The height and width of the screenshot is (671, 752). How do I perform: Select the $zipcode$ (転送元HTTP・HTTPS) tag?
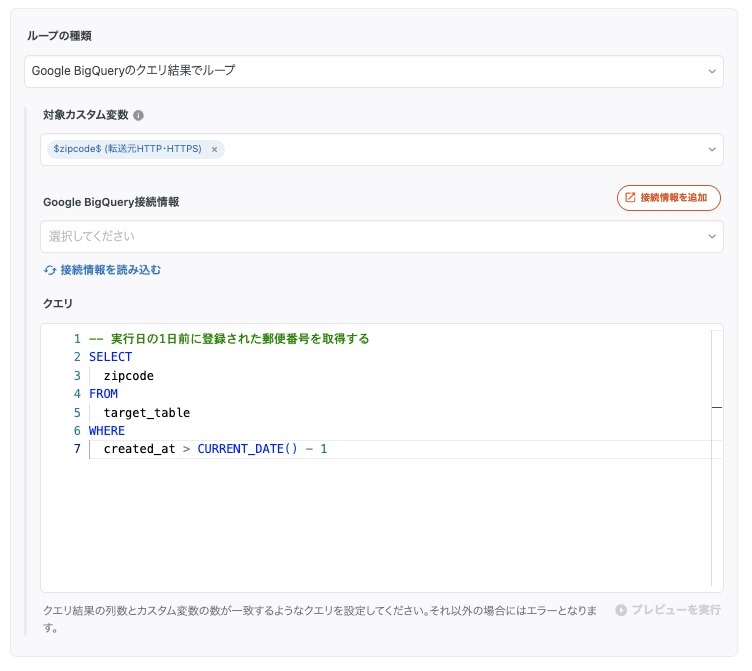tap(127, 149)
